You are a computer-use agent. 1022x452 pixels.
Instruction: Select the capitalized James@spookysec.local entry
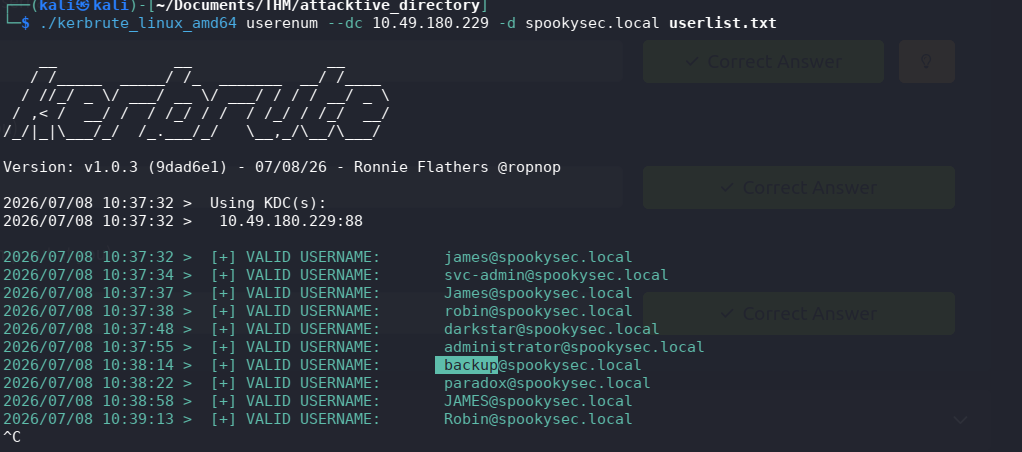point(538,293)
